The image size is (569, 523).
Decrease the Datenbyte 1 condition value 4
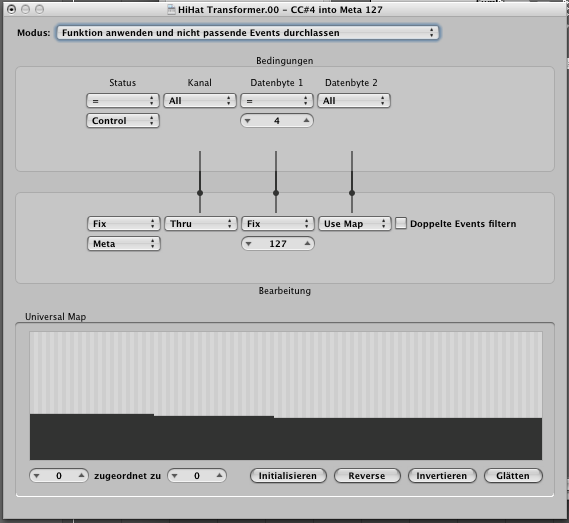pyautogui.click(x=247, y=121)
